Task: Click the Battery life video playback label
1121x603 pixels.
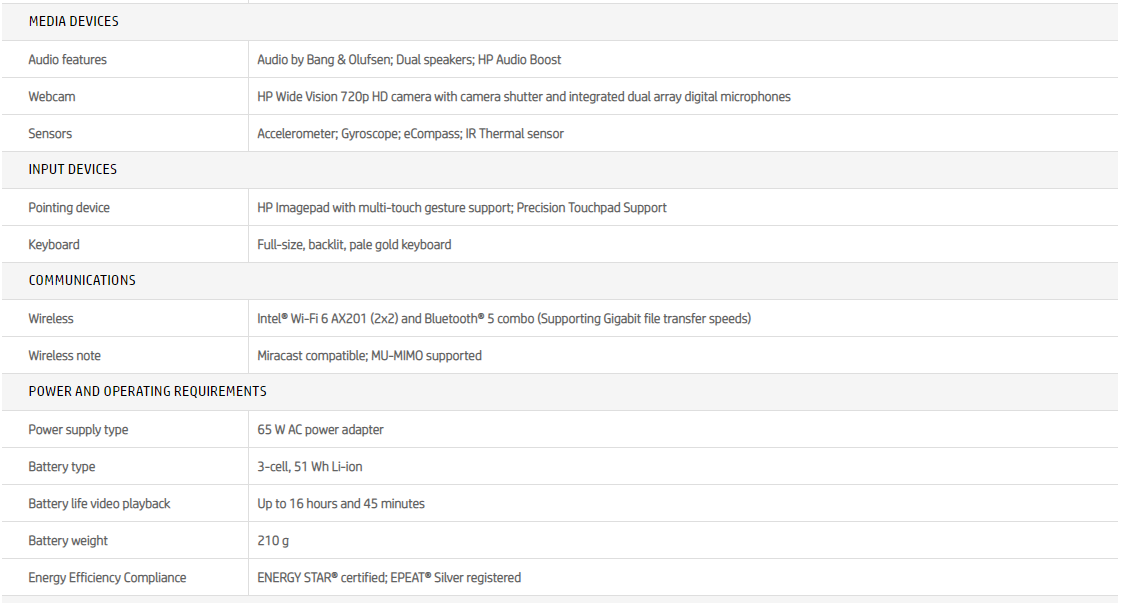Action: click(99, 504)
